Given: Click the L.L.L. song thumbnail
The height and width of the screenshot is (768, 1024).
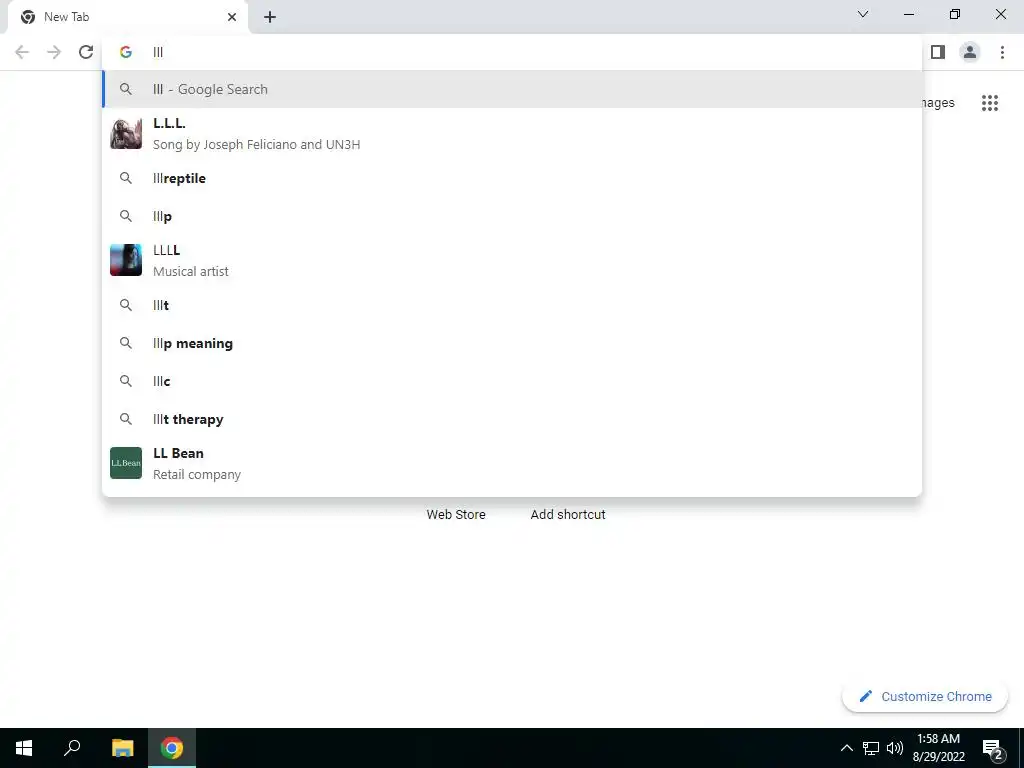Looking at the screenshot, I should [126, 134].
